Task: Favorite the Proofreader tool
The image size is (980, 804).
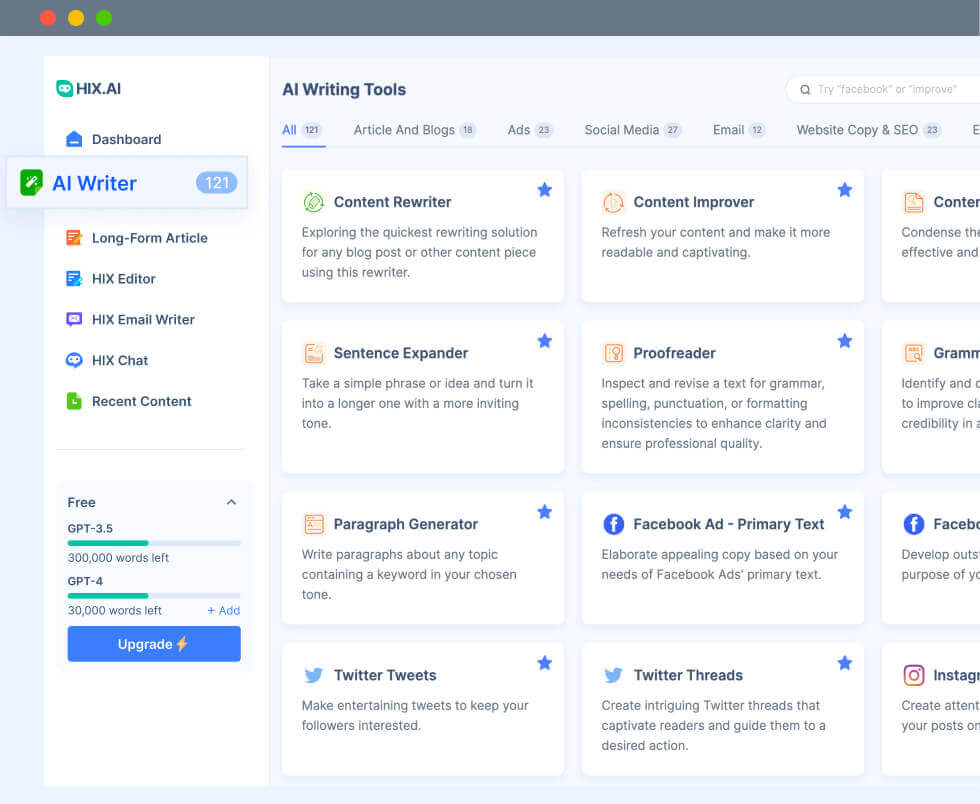Action: [845, 340]
